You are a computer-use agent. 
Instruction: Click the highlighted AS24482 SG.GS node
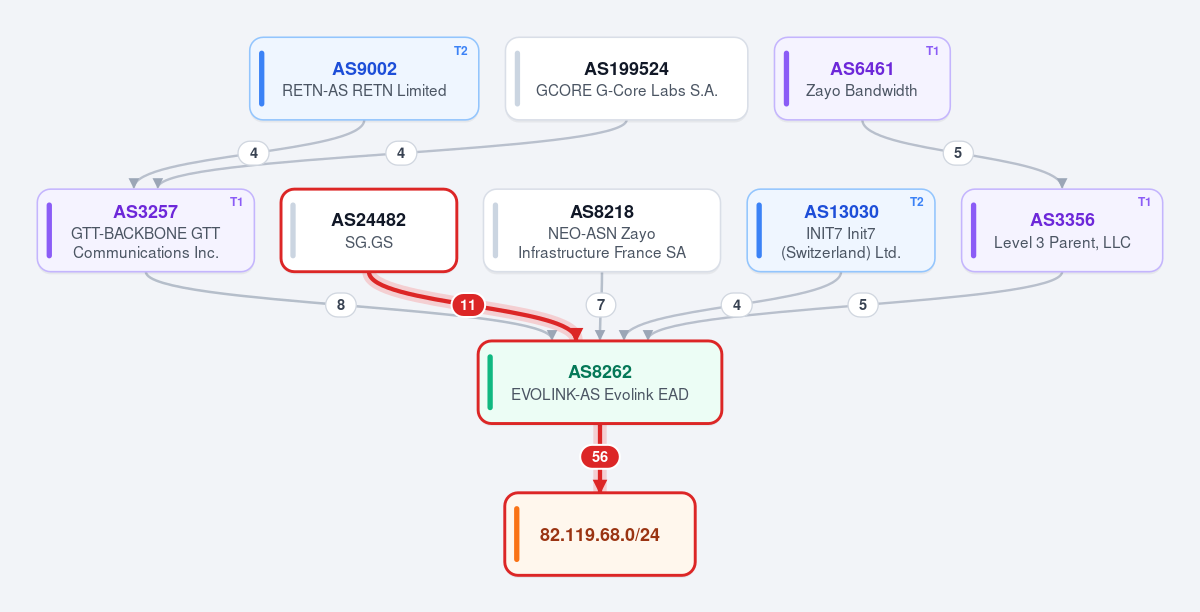pyautogui.click(x=369, y=230)
